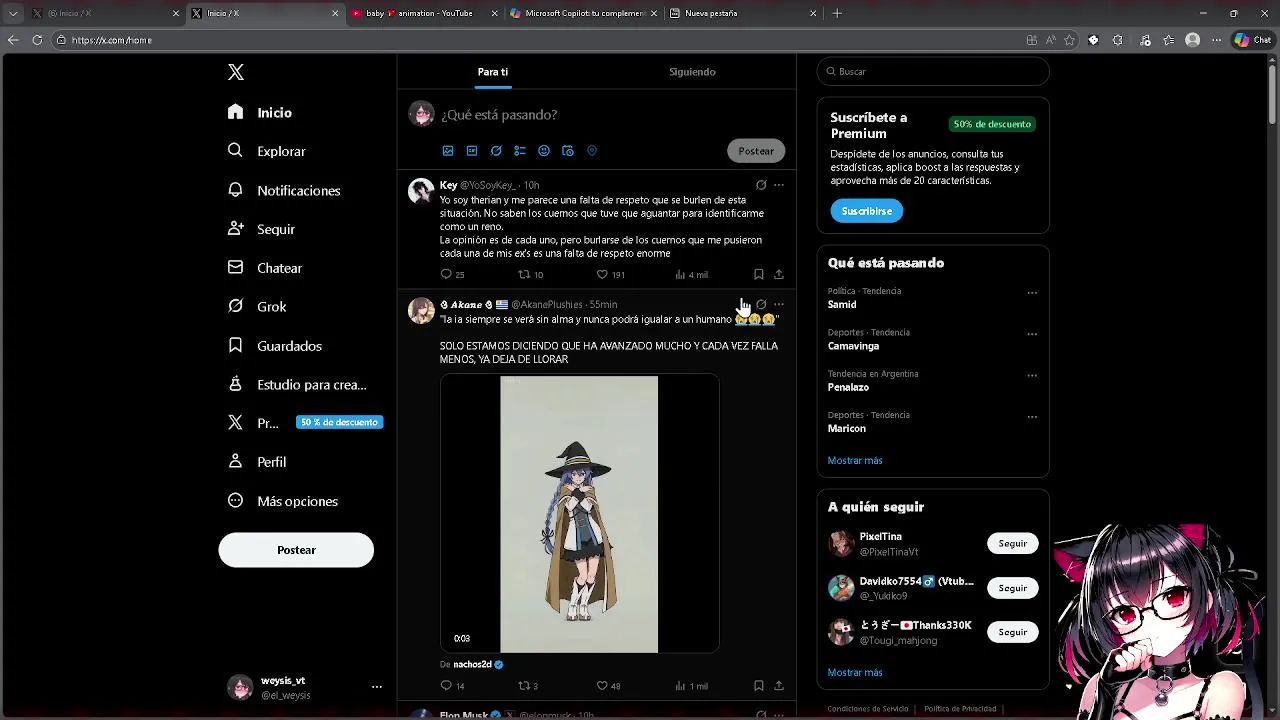Switch to YouTube baby animation tab

[x=424, y=13]
